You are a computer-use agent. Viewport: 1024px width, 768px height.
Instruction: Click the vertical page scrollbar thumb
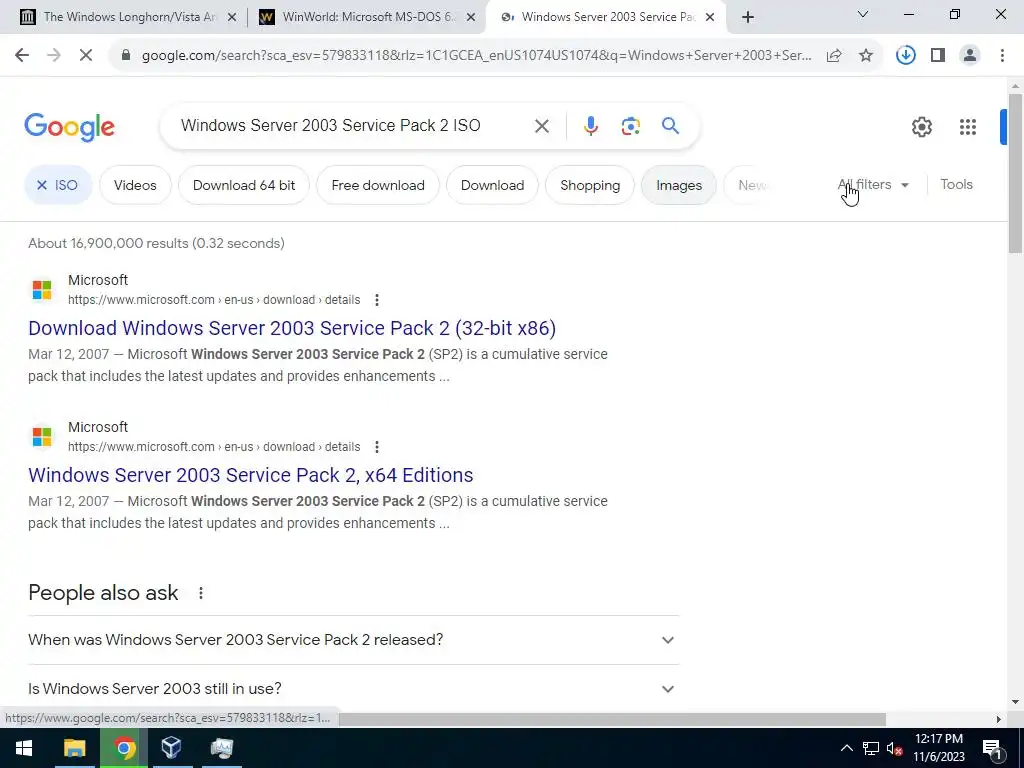point(1015,173)
